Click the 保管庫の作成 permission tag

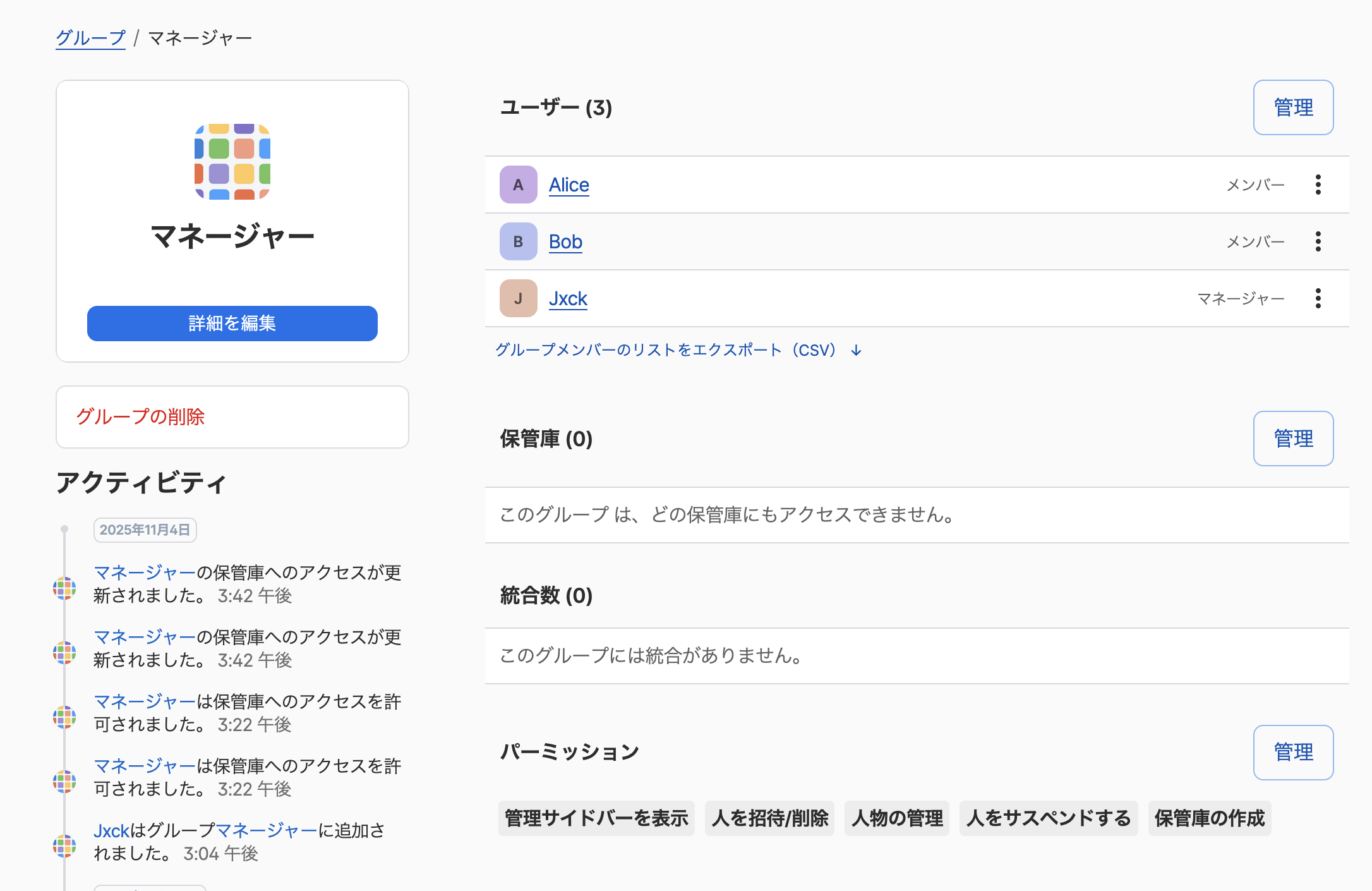click(1209, 818)
